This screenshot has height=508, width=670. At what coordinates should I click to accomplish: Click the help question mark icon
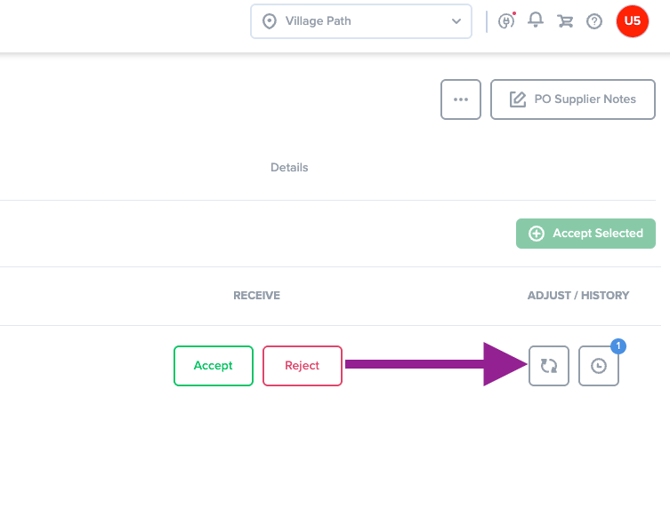(594, 21)
